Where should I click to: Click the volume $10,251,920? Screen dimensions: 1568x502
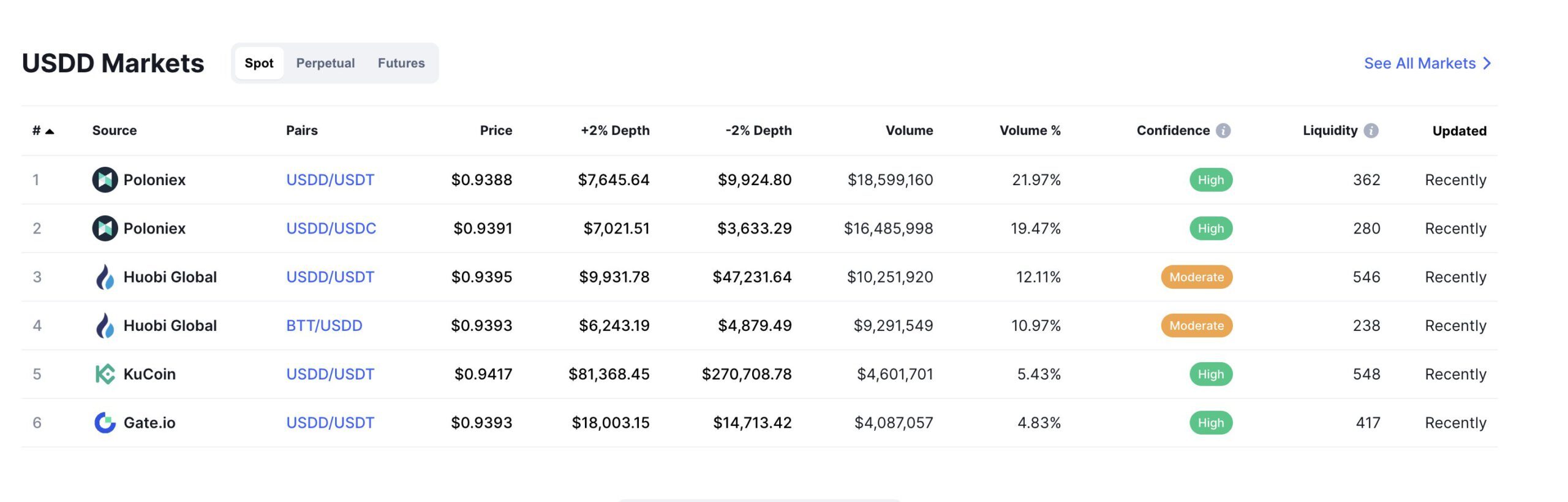[x=890, y=277]
